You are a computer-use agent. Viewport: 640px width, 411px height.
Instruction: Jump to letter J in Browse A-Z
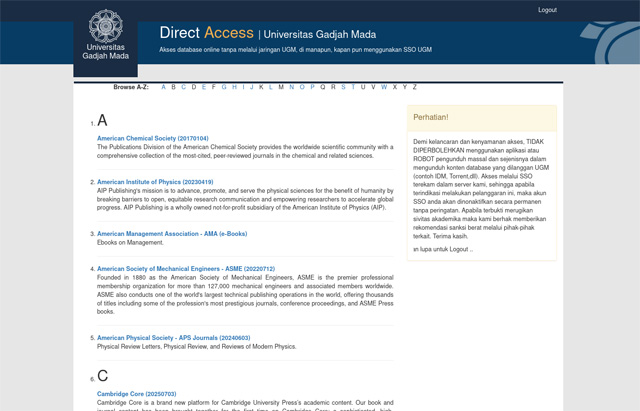coord(252,87)
